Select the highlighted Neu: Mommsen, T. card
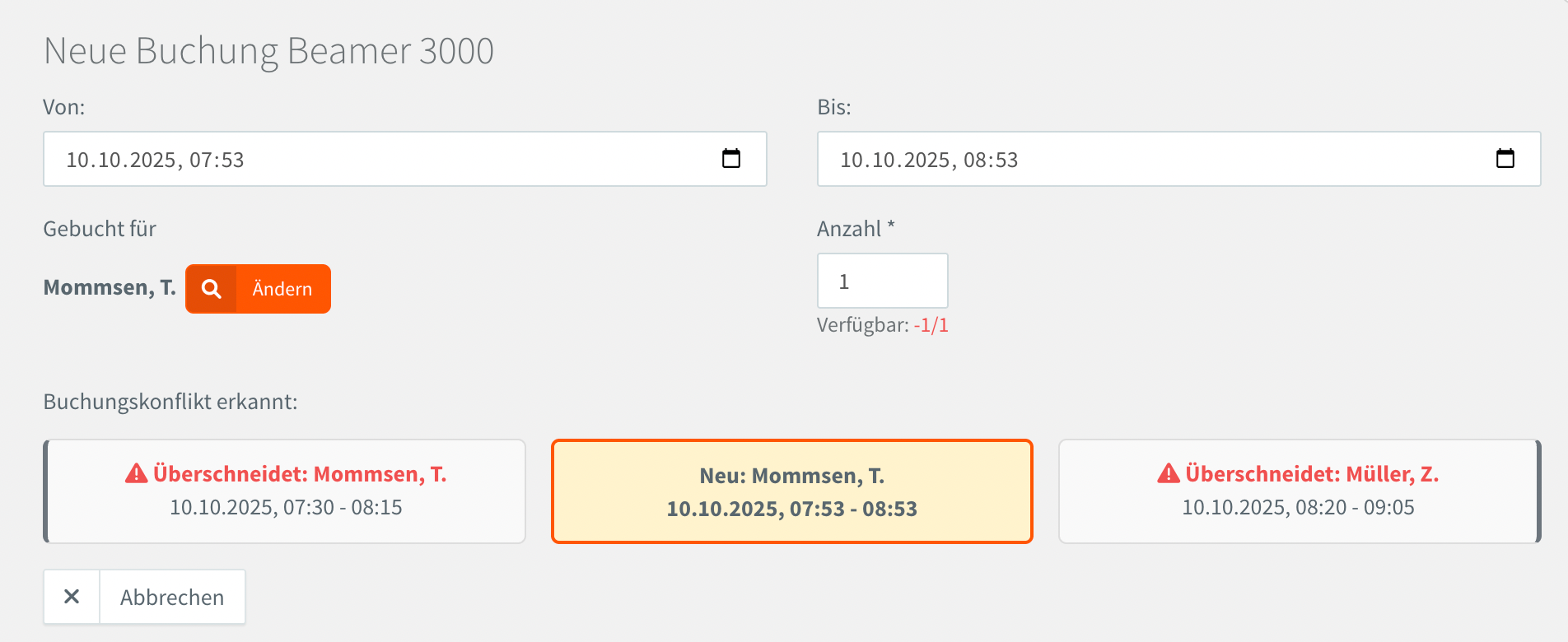1568x642 pixels. (x=791, y=491)
